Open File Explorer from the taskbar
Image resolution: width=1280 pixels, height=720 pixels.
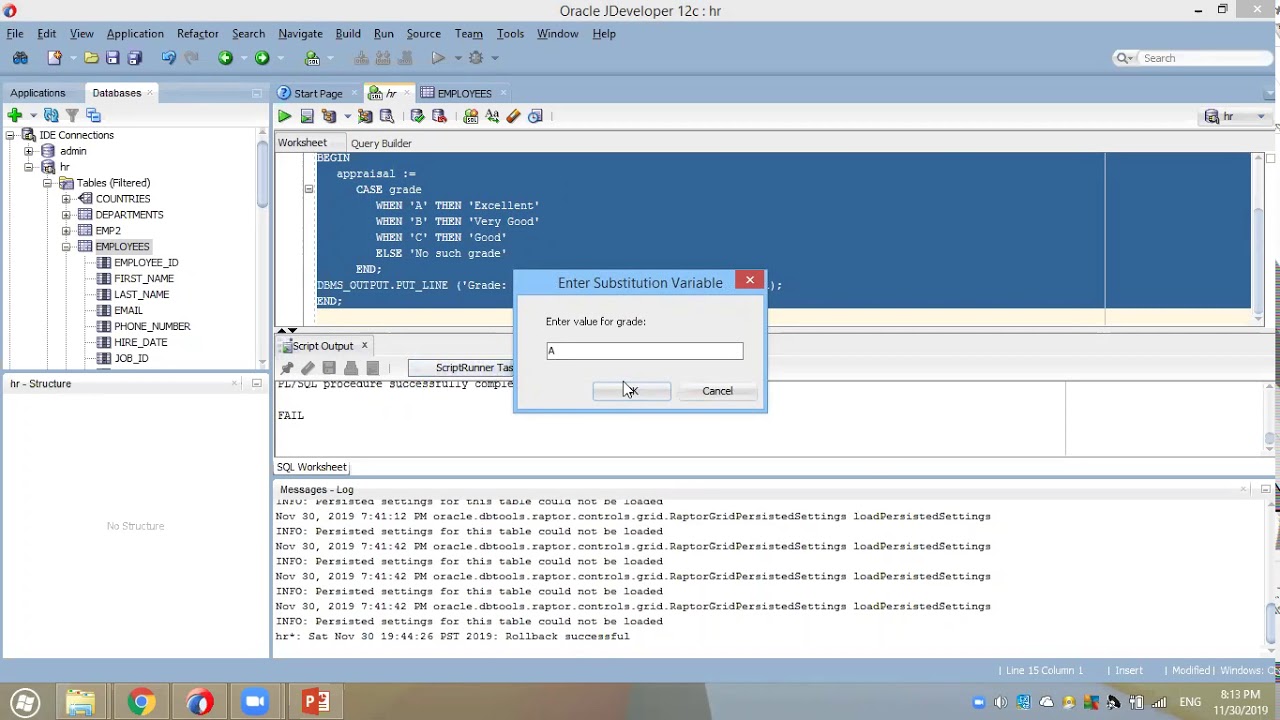(81, 702)
